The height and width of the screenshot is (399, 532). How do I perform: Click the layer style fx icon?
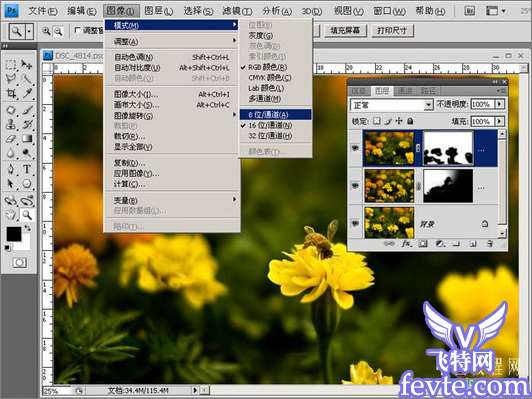coord(406,244)
